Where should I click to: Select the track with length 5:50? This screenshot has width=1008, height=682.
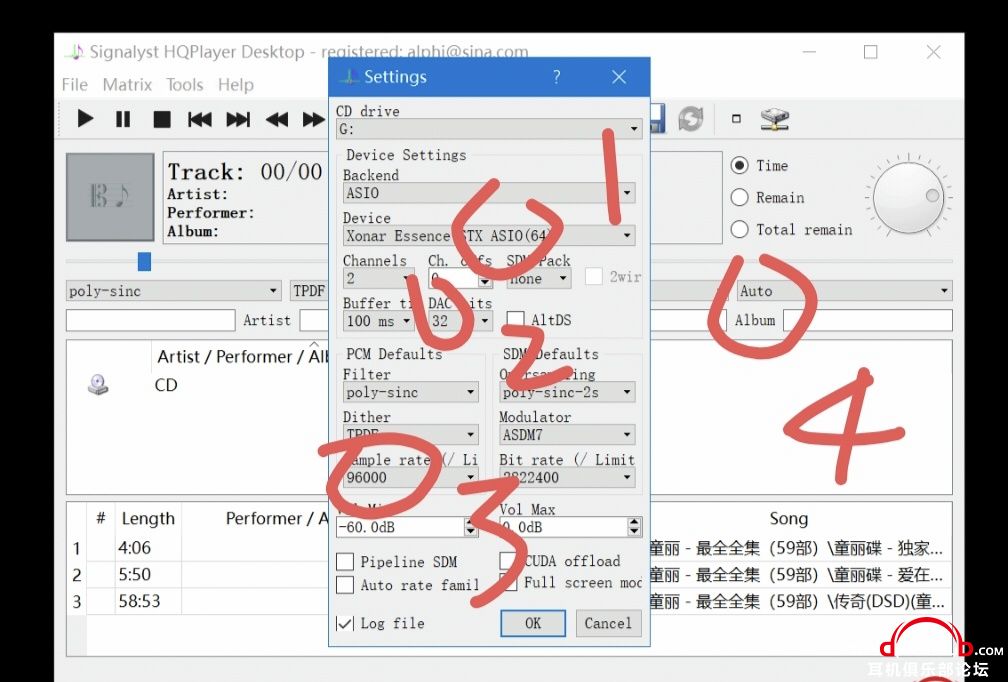[134, 575]
